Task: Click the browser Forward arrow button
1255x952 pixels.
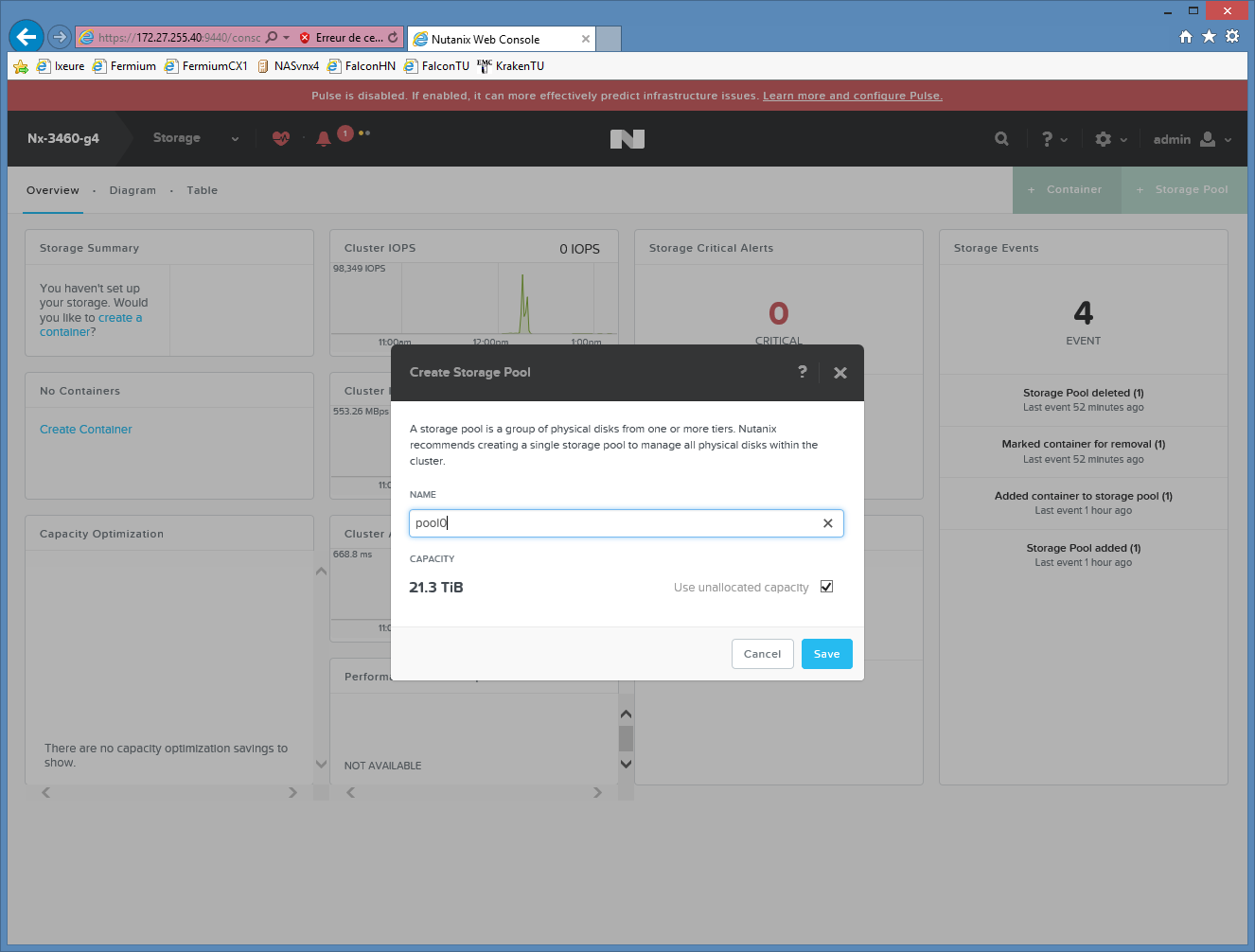Action: point(60,37)
